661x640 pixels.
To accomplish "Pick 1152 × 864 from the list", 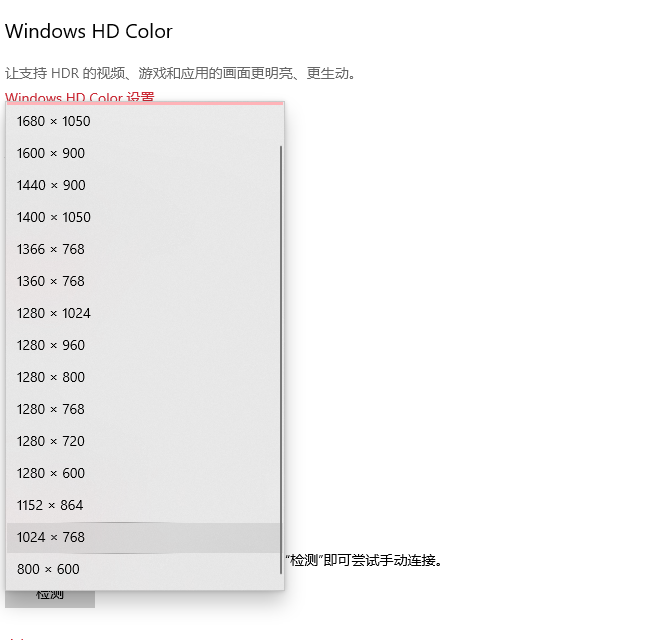I will pos(143,506).
